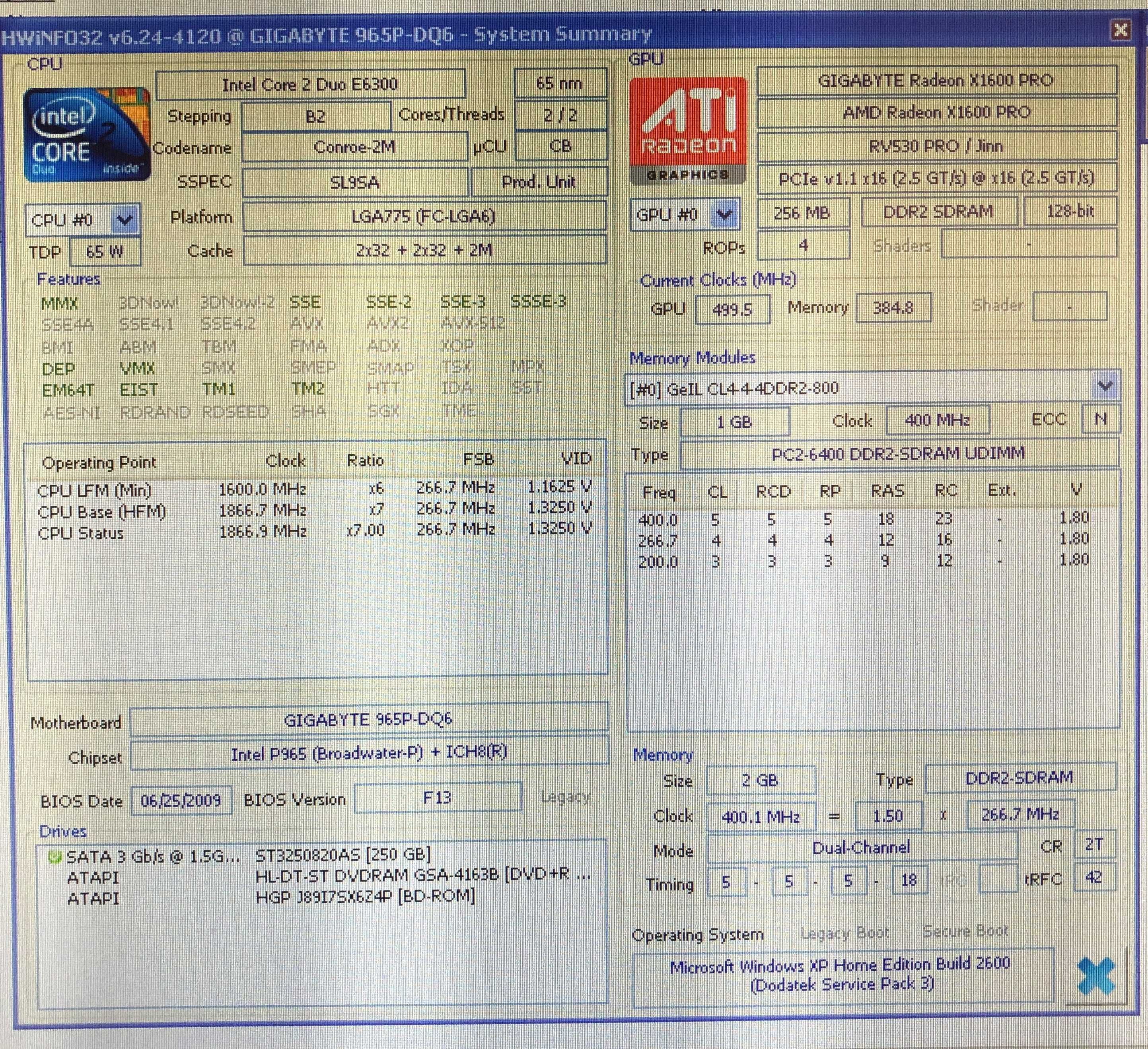The width and height of the screenshot is (1148, 1049).
Task: Click the MMX feature label
Action: point(59,303)
